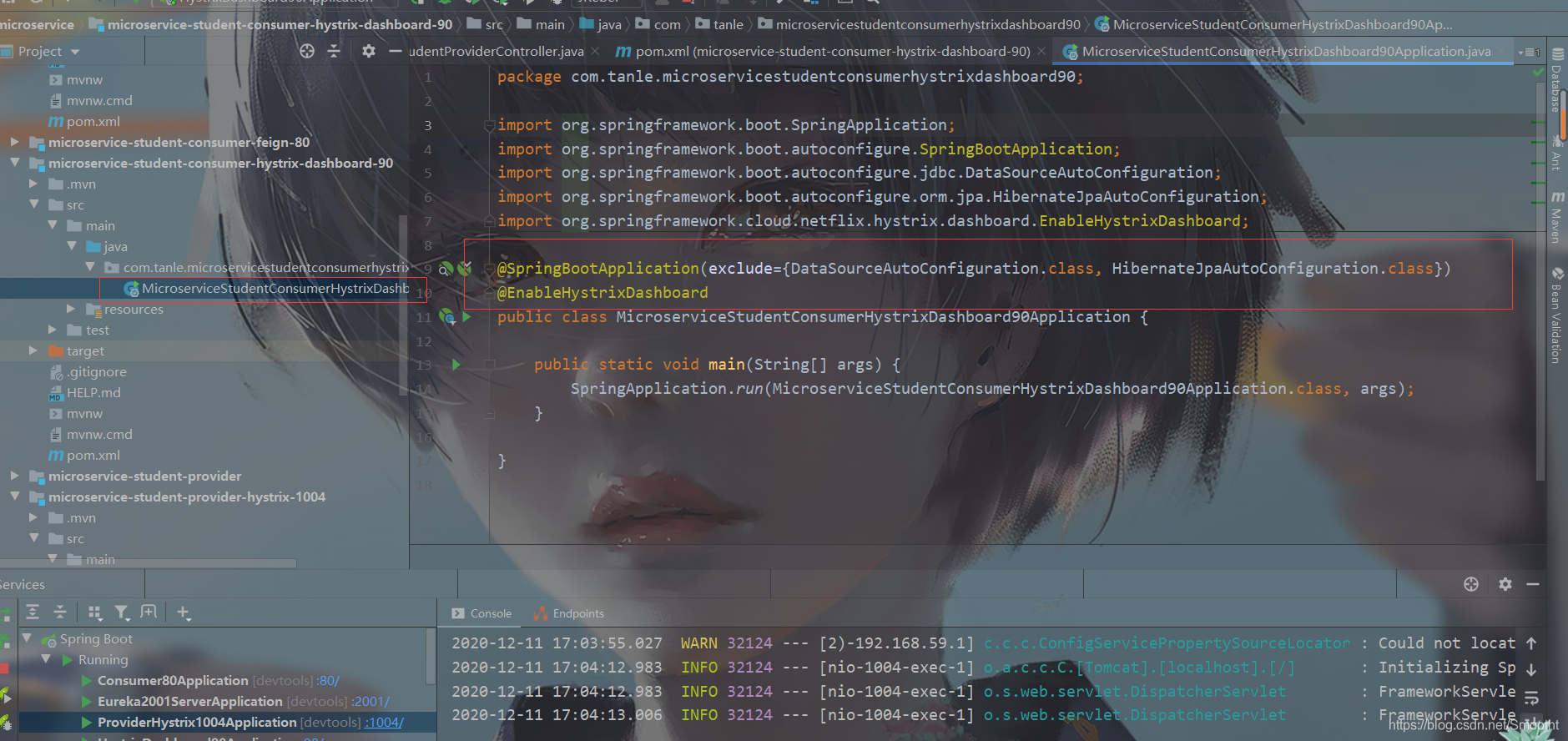Click the Spring bean gutter icon on line 9
The image size is (1568, 741).
click(446, 269)
